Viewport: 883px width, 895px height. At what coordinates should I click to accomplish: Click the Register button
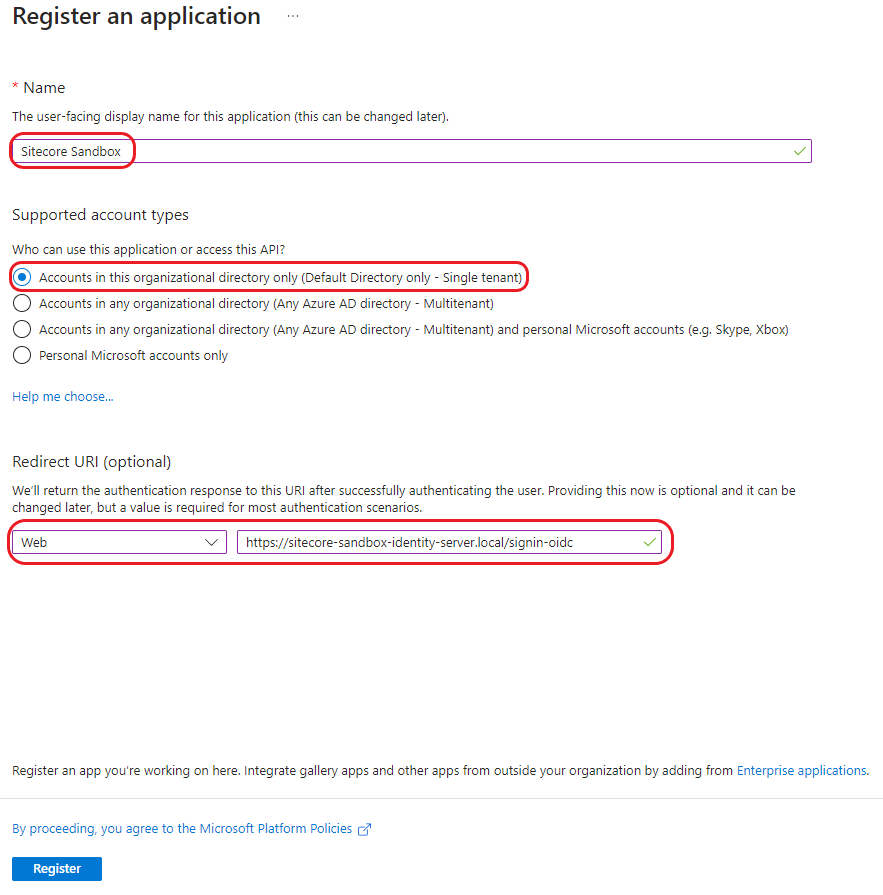point(57,868)
